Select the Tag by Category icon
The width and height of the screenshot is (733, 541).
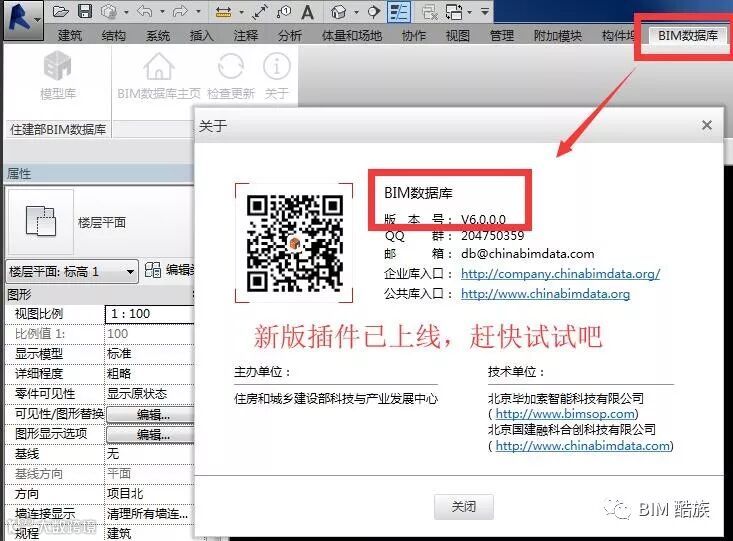[x=284, y=12]
